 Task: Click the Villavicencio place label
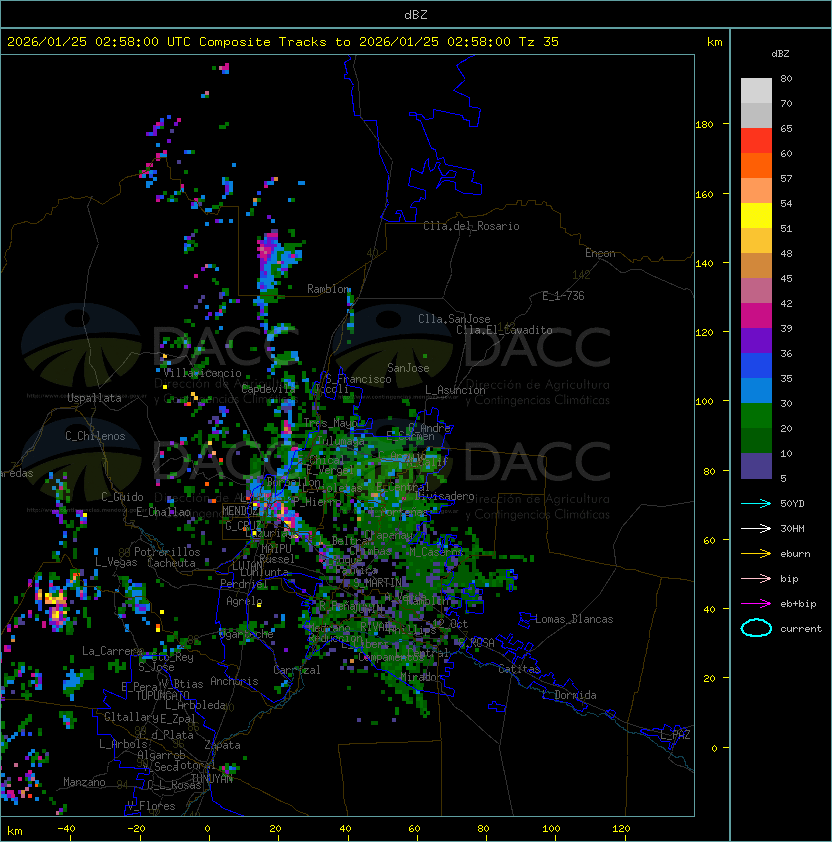(x=202, y=373)
